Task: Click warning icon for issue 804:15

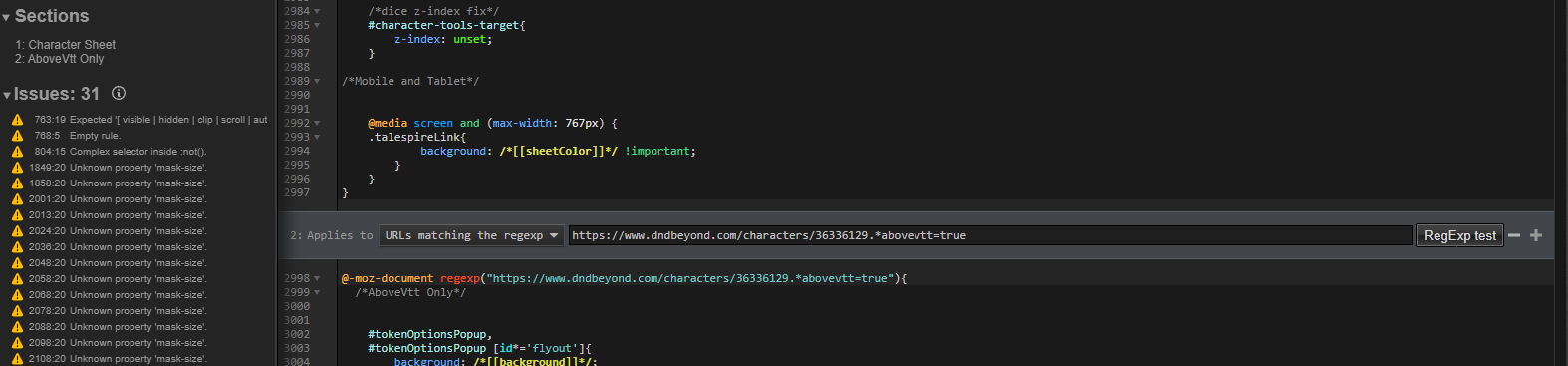Action: tap(17, 152)
